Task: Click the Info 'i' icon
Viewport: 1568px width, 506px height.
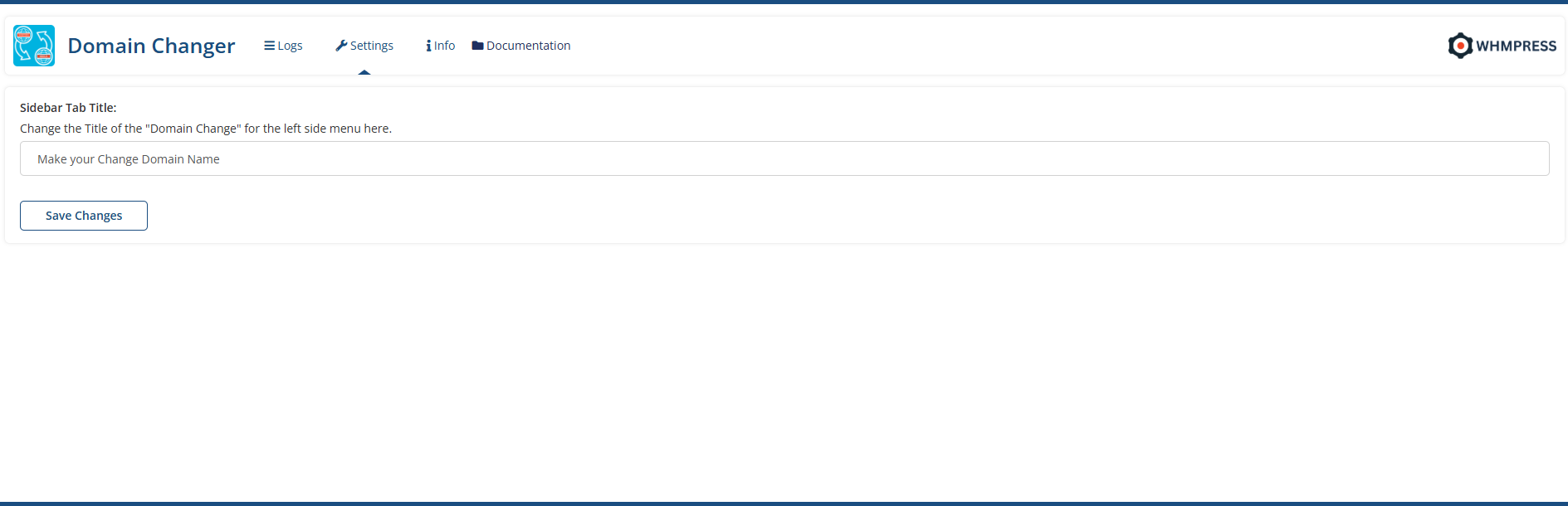Action: pyautogui.click(x=428, y=46)
